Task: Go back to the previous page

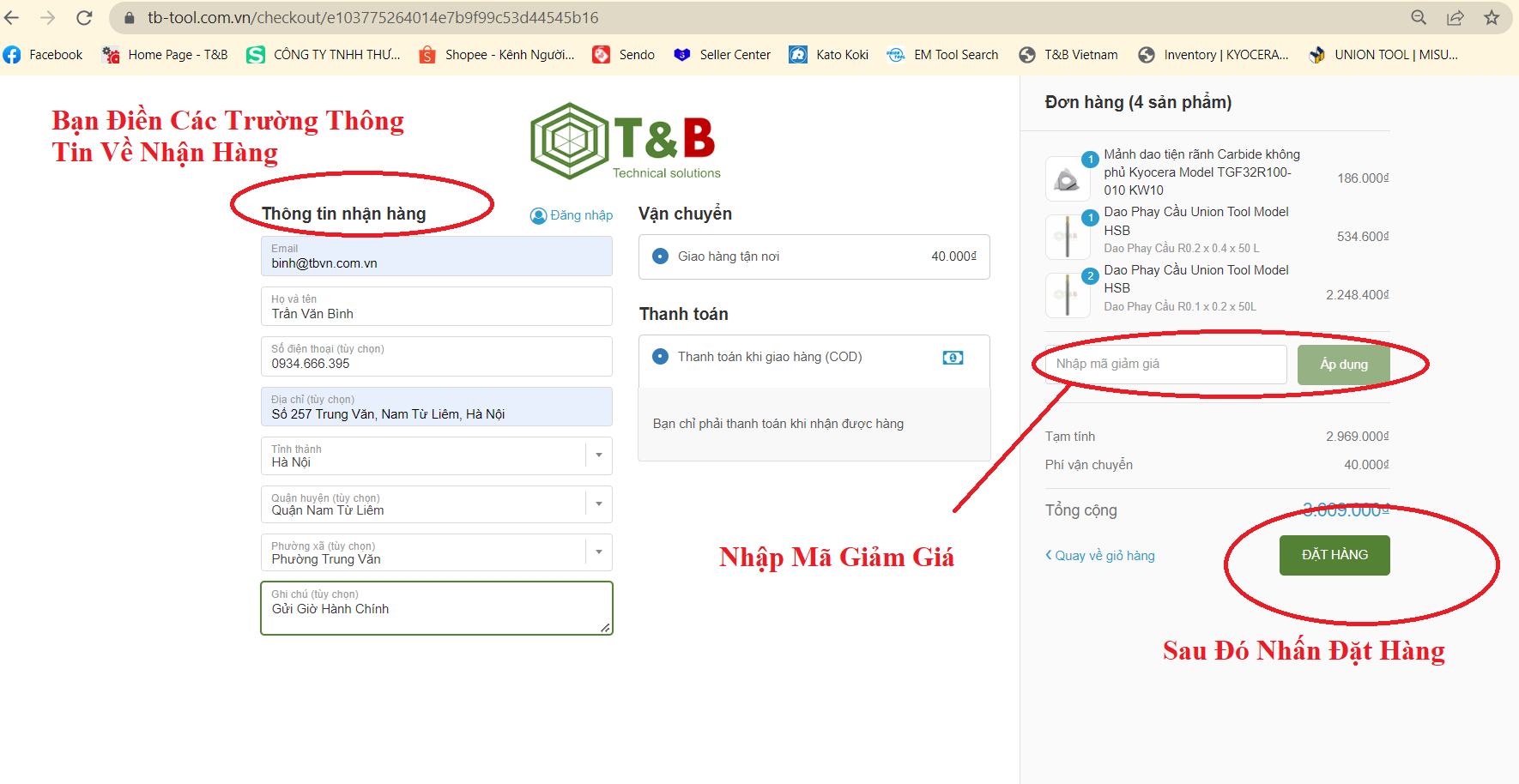Action: coord(12,17)
